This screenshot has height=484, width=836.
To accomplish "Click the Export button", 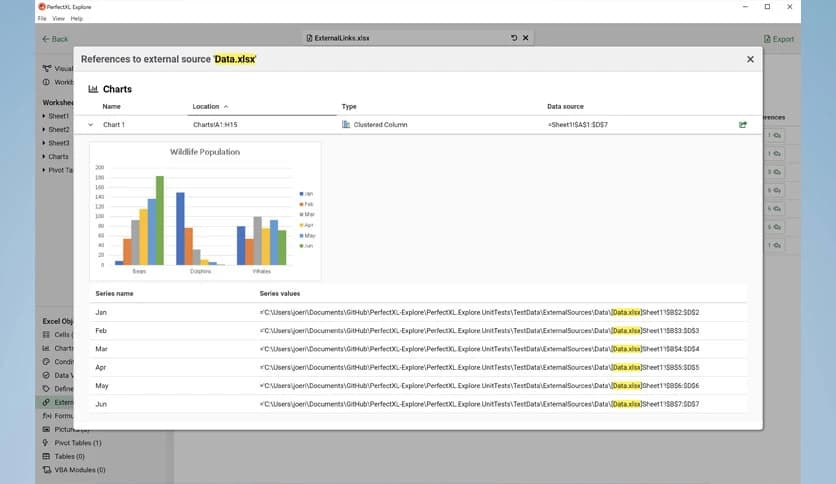I will [777, 39].
